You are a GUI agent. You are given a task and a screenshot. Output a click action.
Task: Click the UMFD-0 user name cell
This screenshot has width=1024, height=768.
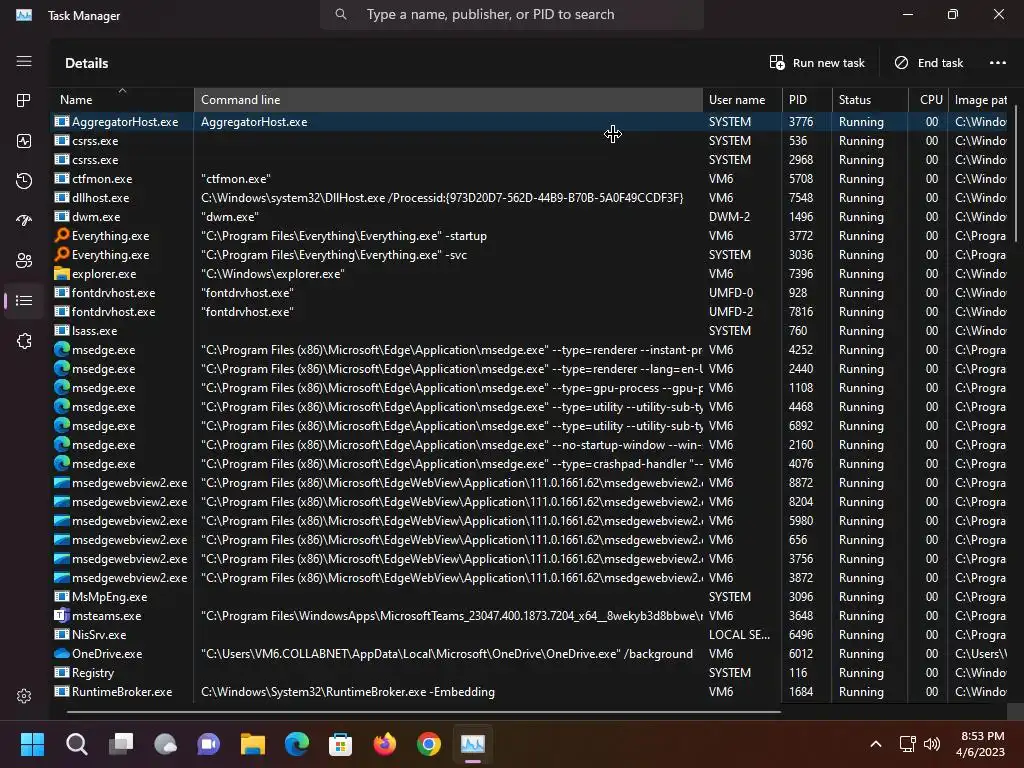click(731, 293)
